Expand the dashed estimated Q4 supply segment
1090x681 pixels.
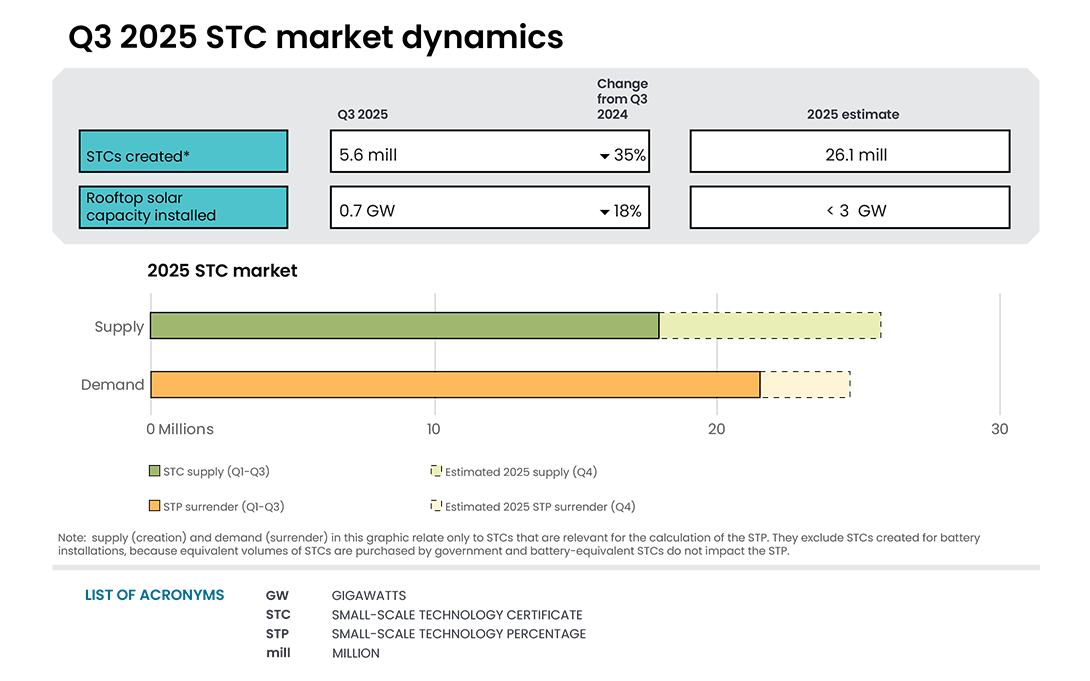pyautogui.click(x=770, y=325)
